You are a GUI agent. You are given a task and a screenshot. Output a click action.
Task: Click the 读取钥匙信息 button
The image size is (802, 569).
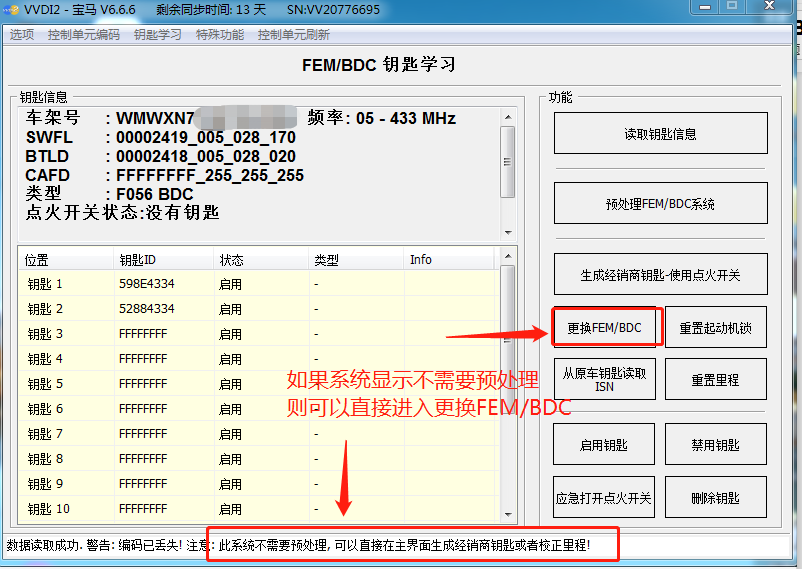pyautogui.click(x=660, y=133)
